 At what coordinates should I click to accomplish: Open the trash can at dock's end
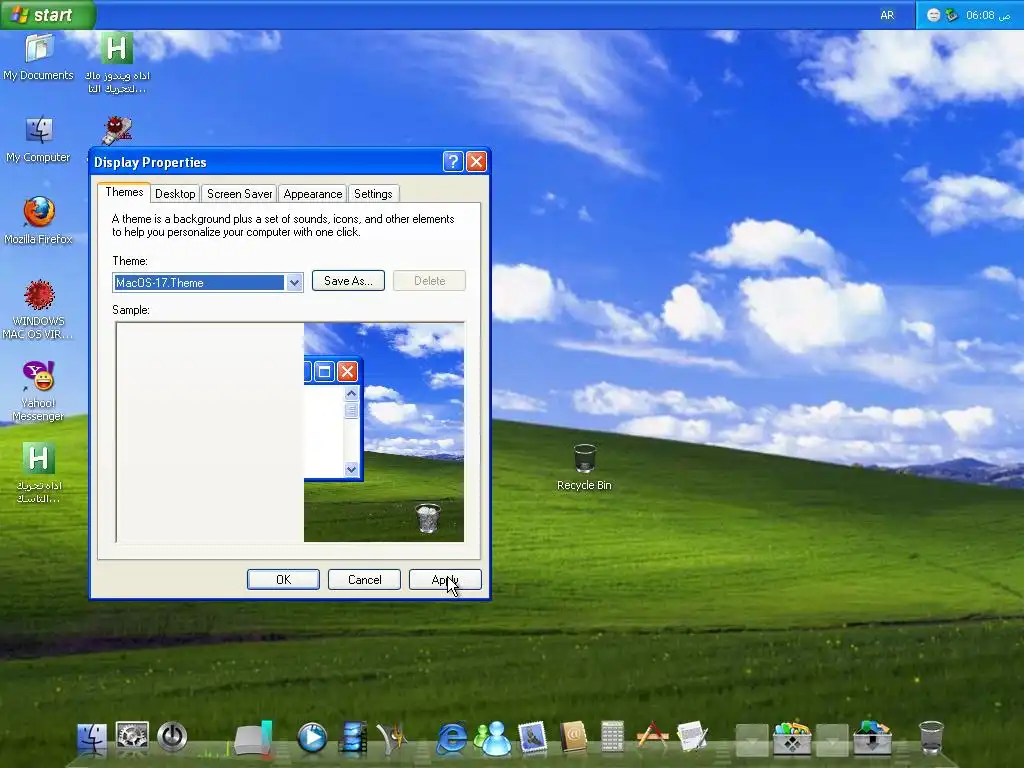pos(931,738)
